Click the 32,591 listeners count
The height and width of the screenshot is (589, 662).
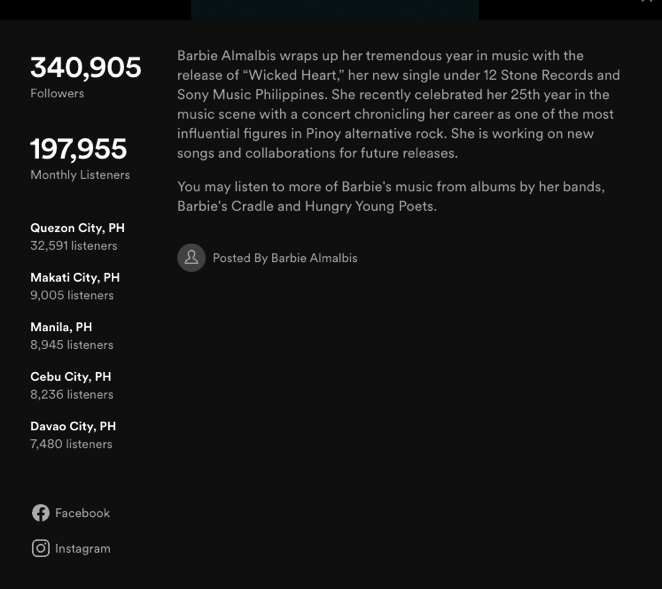click(74, 246)
